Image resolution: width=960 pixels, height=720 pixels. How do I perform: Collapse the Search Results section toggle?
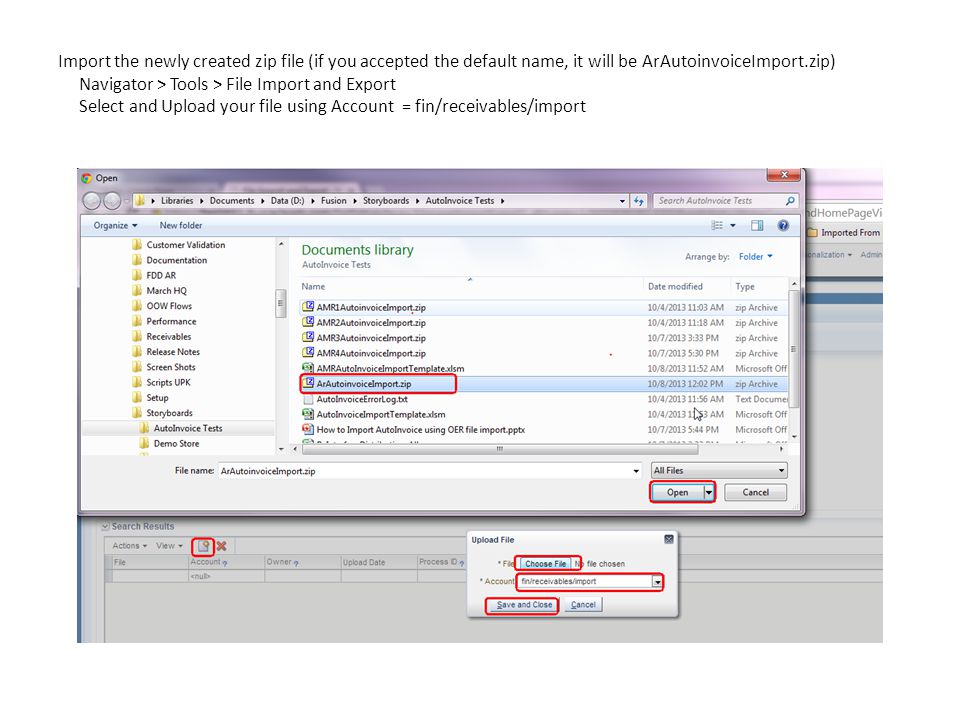105,526
